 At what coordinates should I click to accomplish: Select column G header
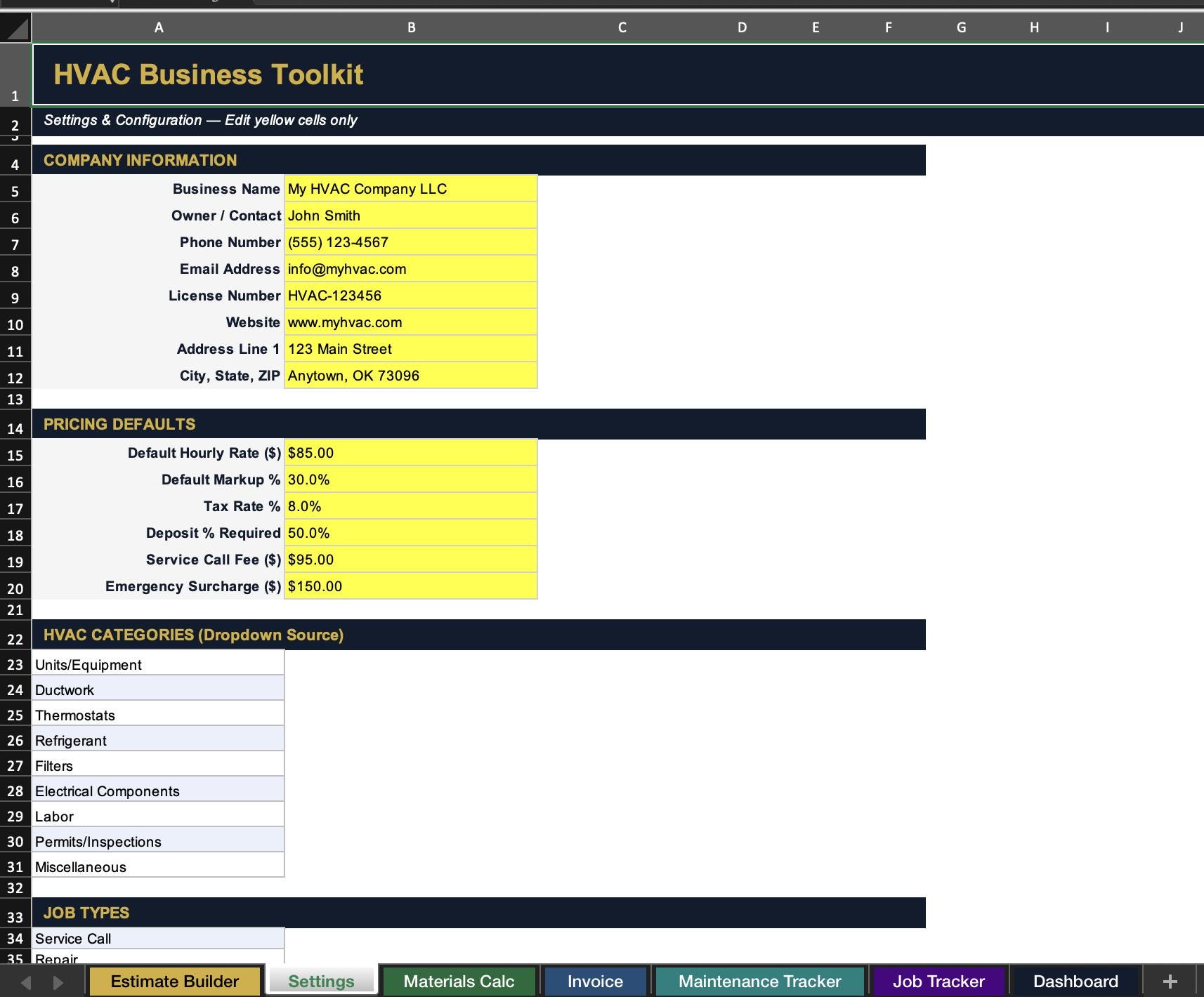point(962,28)
